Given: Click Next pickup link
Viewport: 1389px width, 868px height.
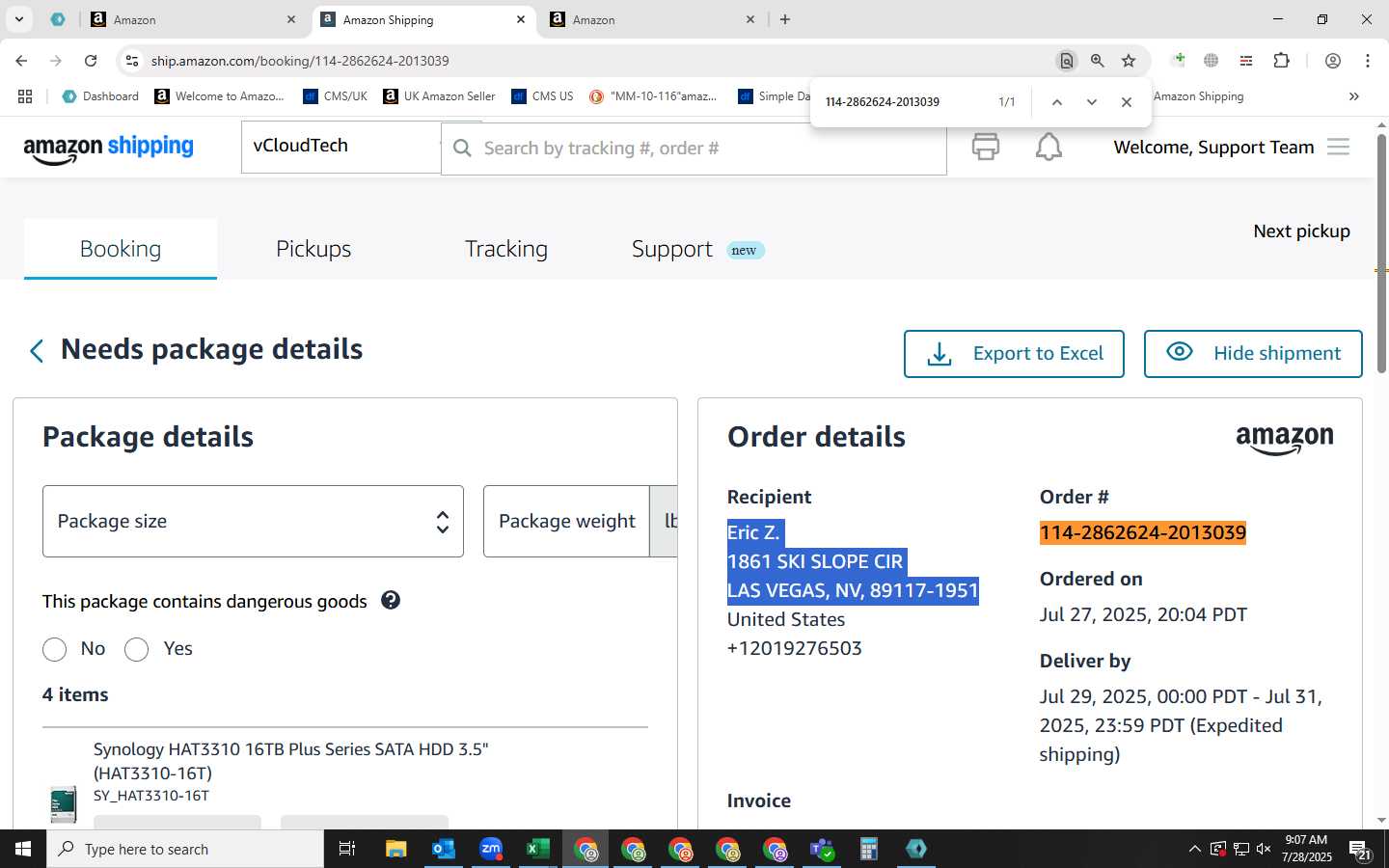Looking at the screenshot, I should [x=1301, y=231].
